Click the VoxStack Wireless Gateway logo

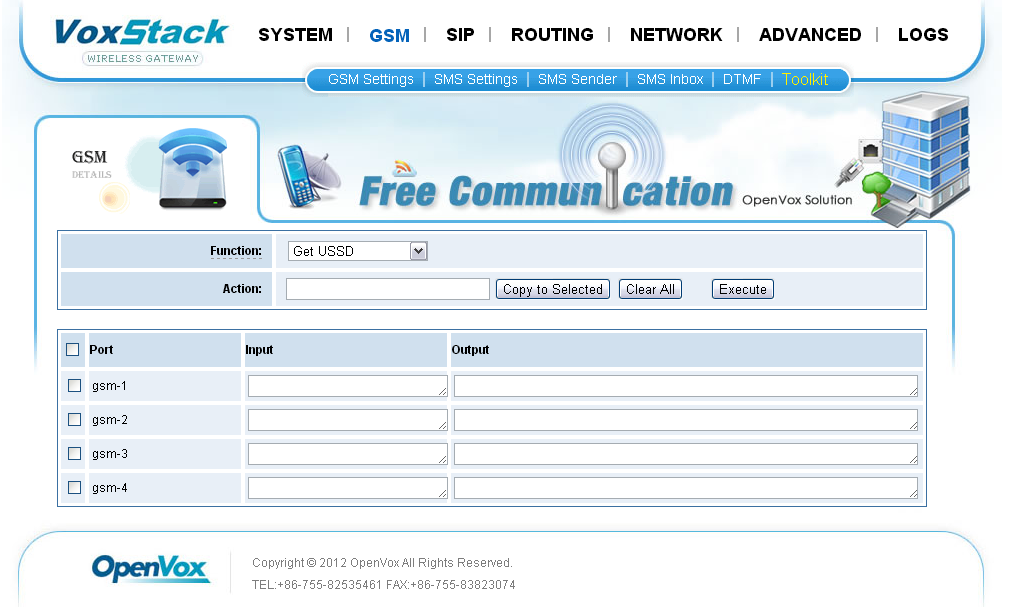pos(141,40)
